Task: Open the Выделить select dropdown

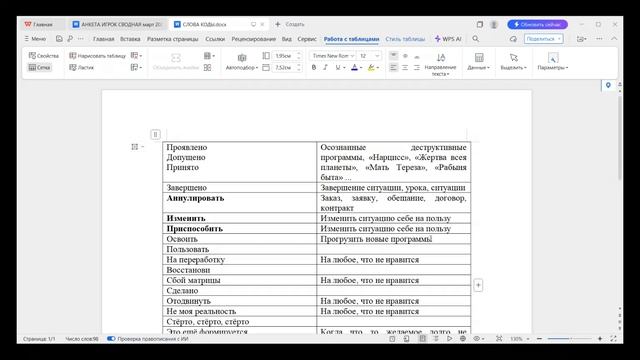Action: coord(513,62)
